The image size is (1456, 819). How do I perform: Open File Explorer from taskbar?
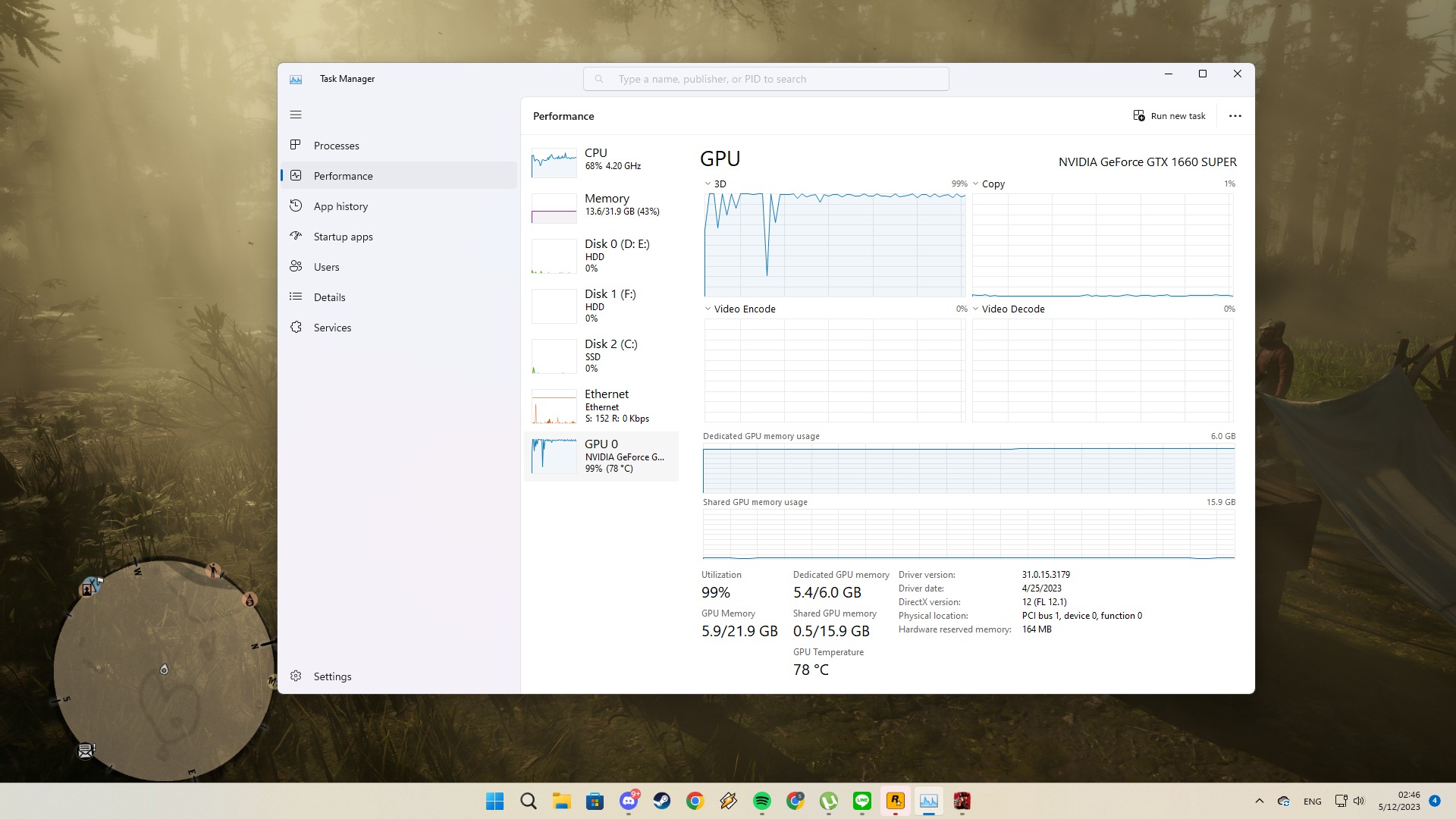pos(562,801)
